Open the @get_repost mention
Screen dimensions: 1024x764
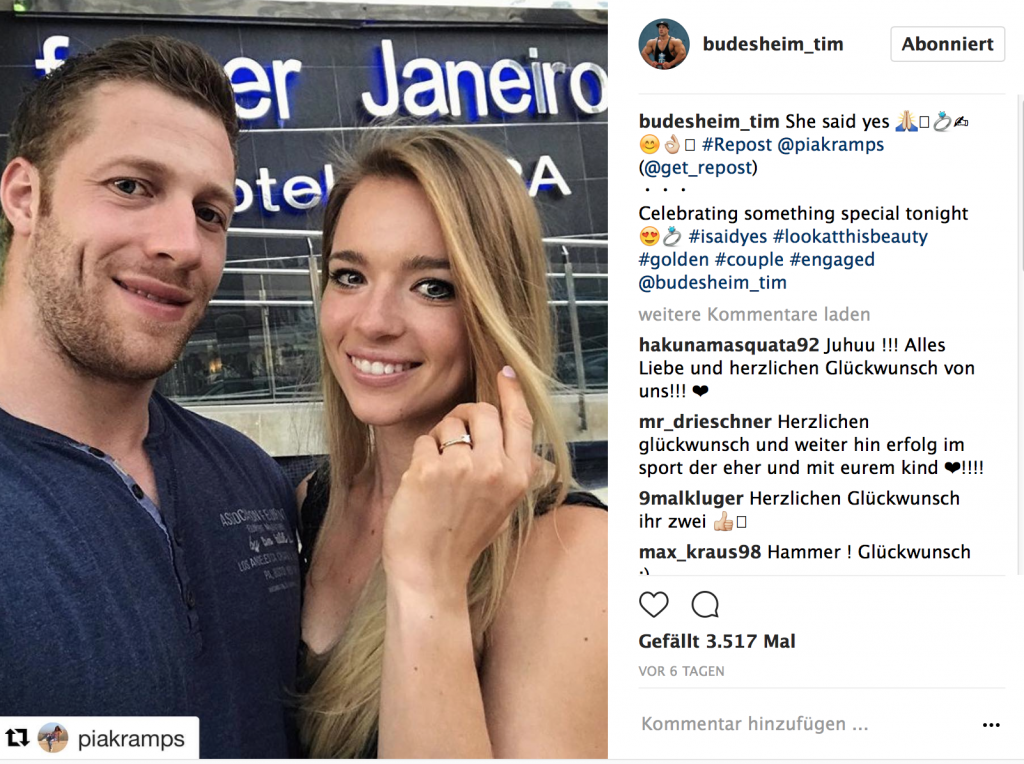(697, 168)
